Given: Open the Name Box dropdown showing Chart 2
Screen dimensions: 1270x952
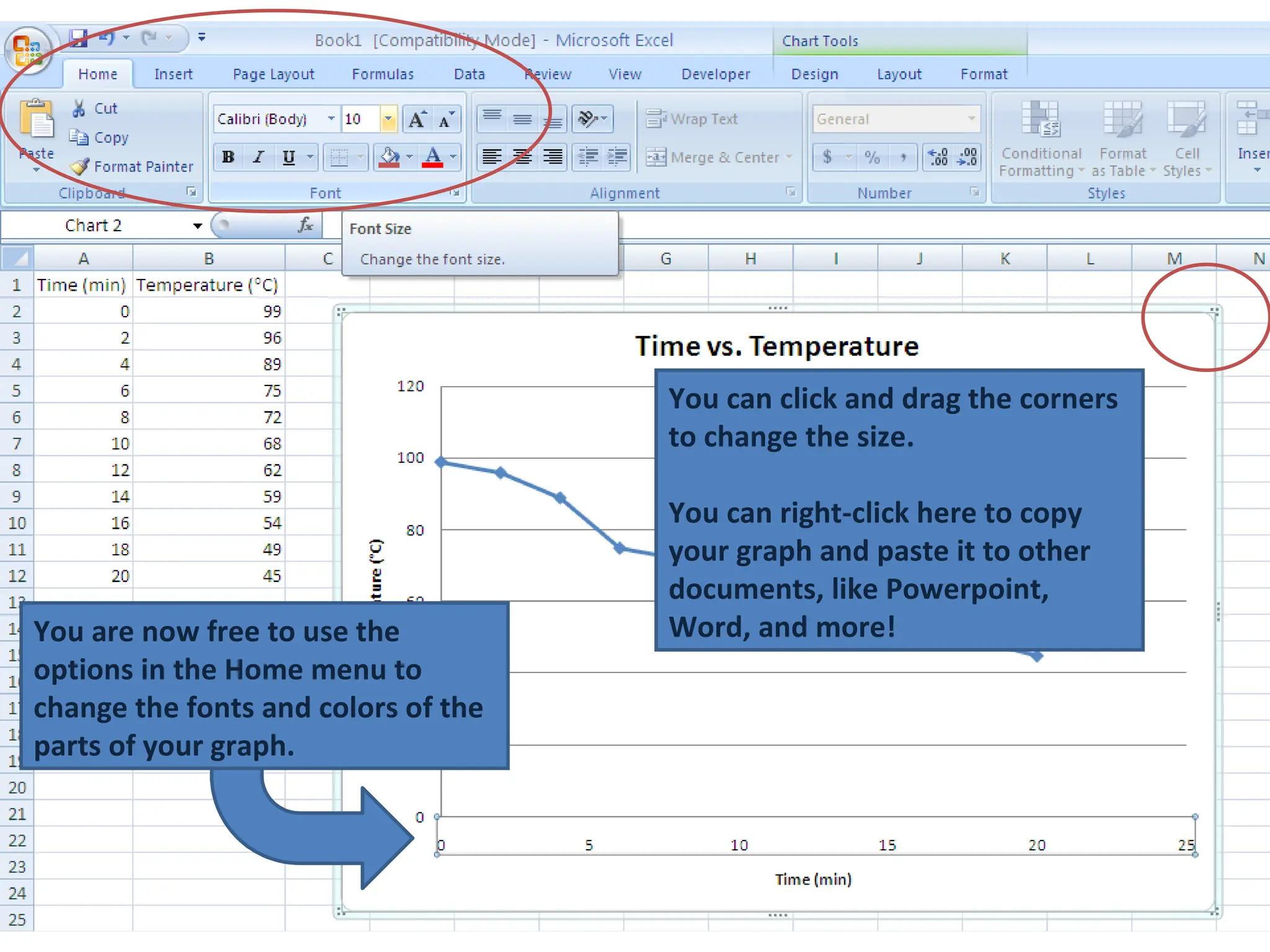Looking at the screenshot, I should tap(197, 226).
